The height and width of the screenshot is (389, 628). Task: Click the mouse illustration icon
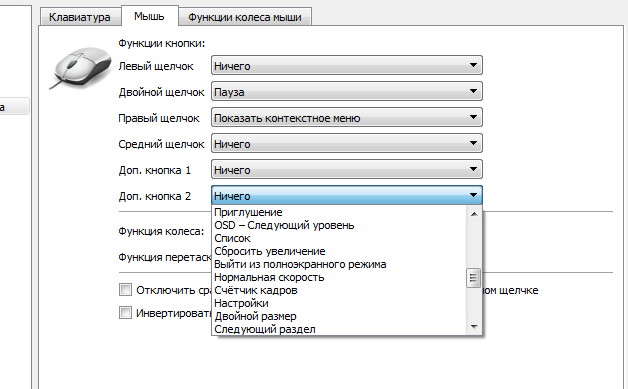[81, 68]
